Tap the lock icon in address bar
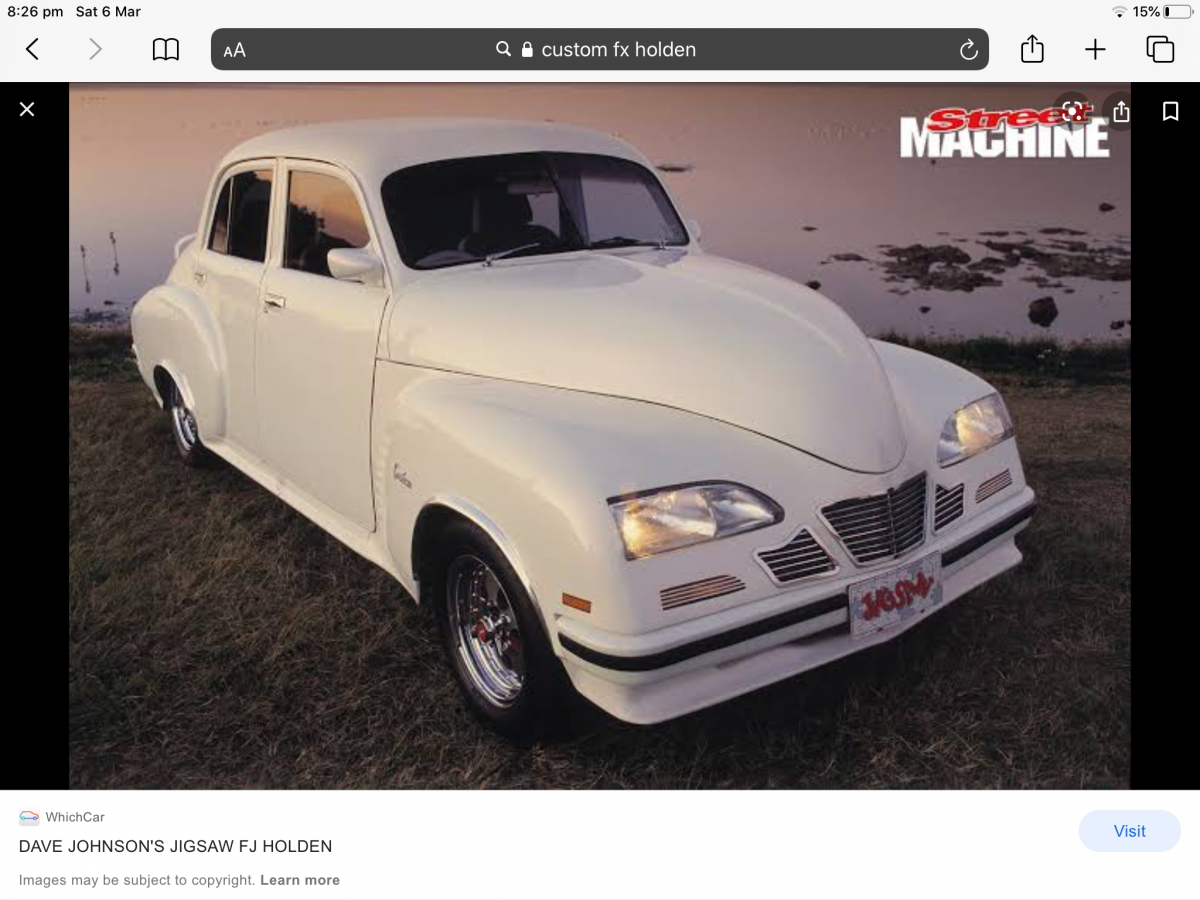This screenshot has width=1200, height=900. tap(528, 50)
